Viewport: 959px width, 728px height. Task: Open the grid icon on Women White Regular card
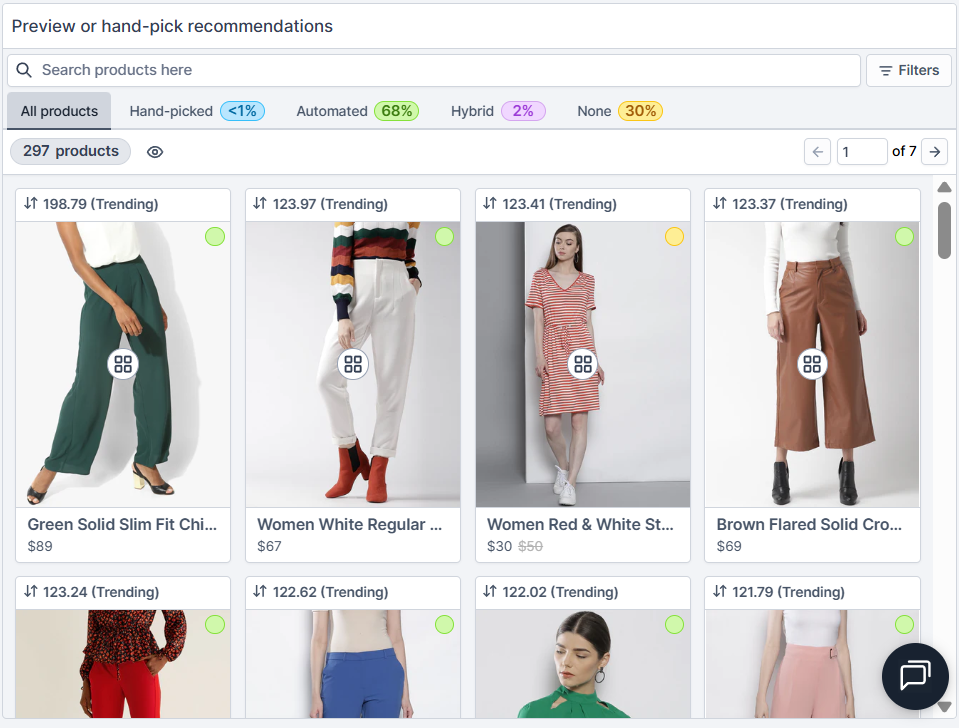[x=353, y=365]
